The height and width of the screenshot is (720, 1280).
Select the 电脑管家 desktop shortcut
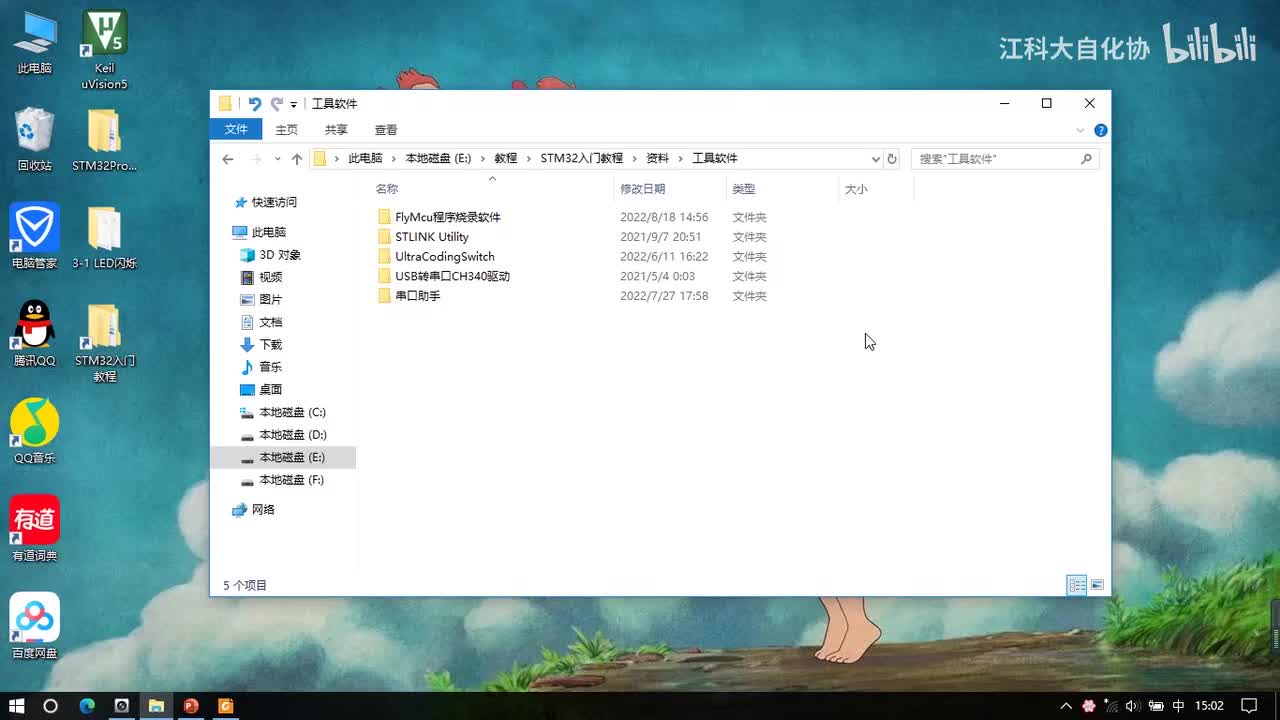(35, 237)
